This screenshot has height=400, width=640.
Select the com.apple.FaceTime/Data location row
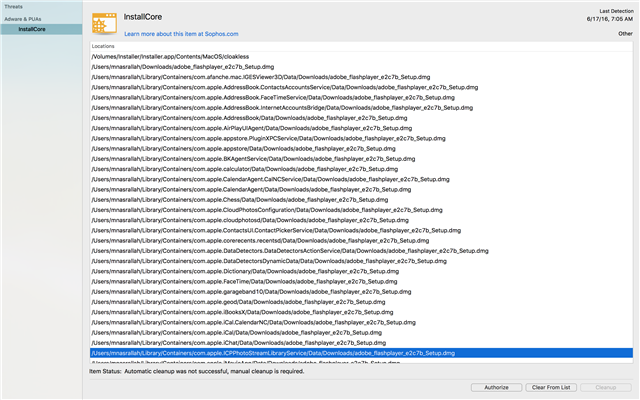361,281
